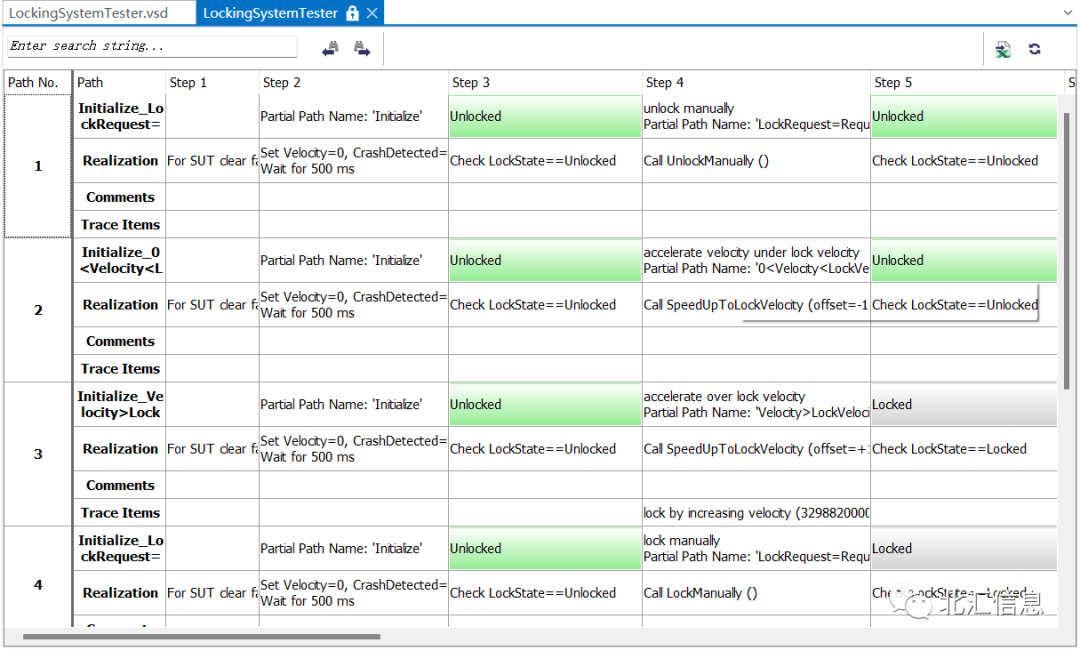1080x651 pixels.
Task: Click the find previous binoculars icon
Action: click(x=330, y=48)
